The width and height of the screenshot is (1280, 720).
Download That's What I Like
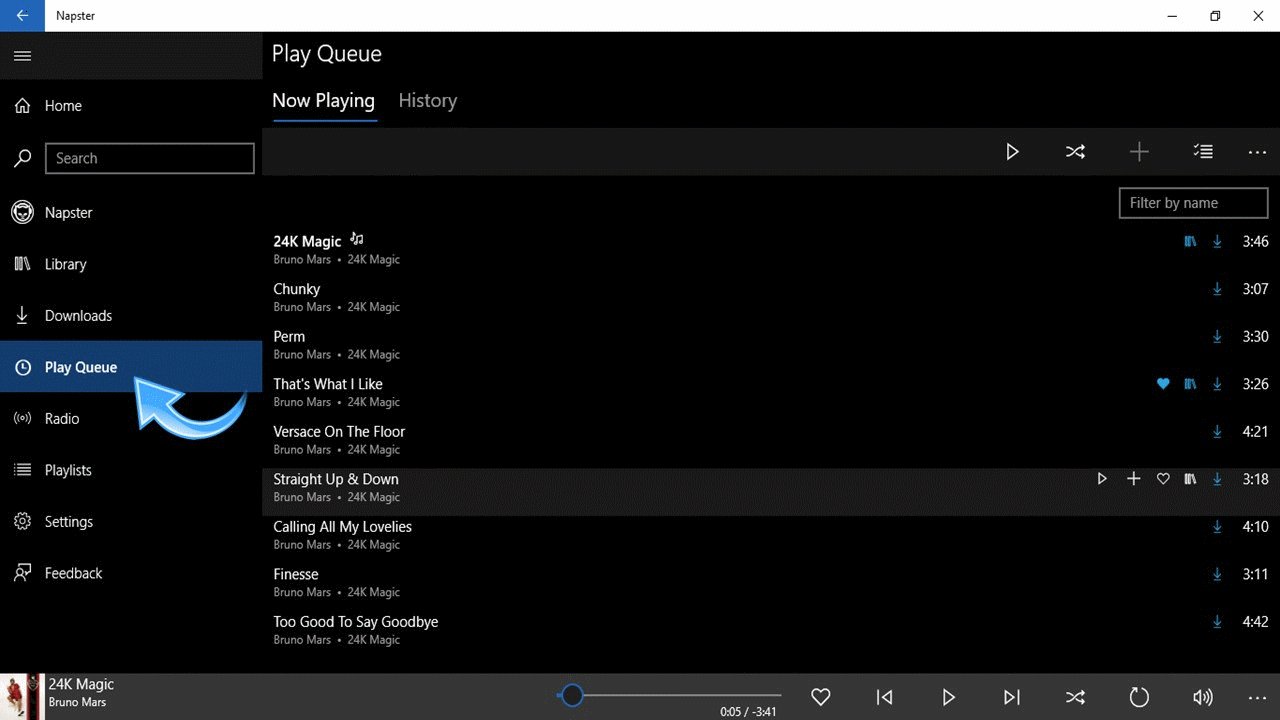[x=1217, y=384]
